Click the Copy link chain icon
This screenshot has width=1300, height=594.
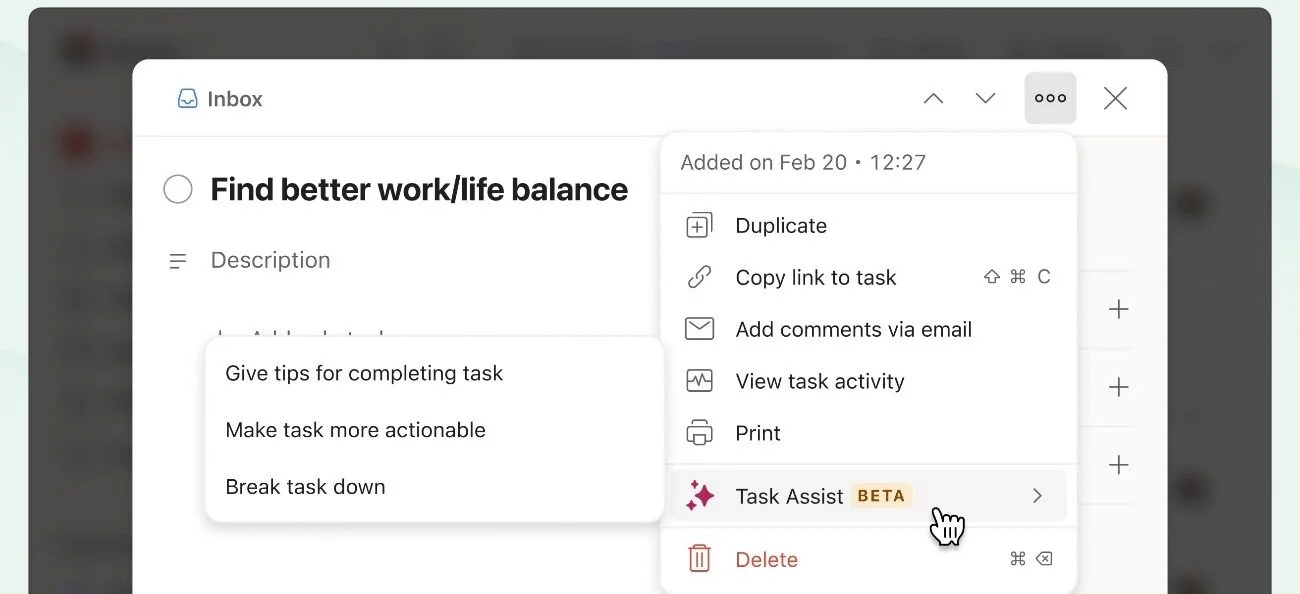[699, 278]
